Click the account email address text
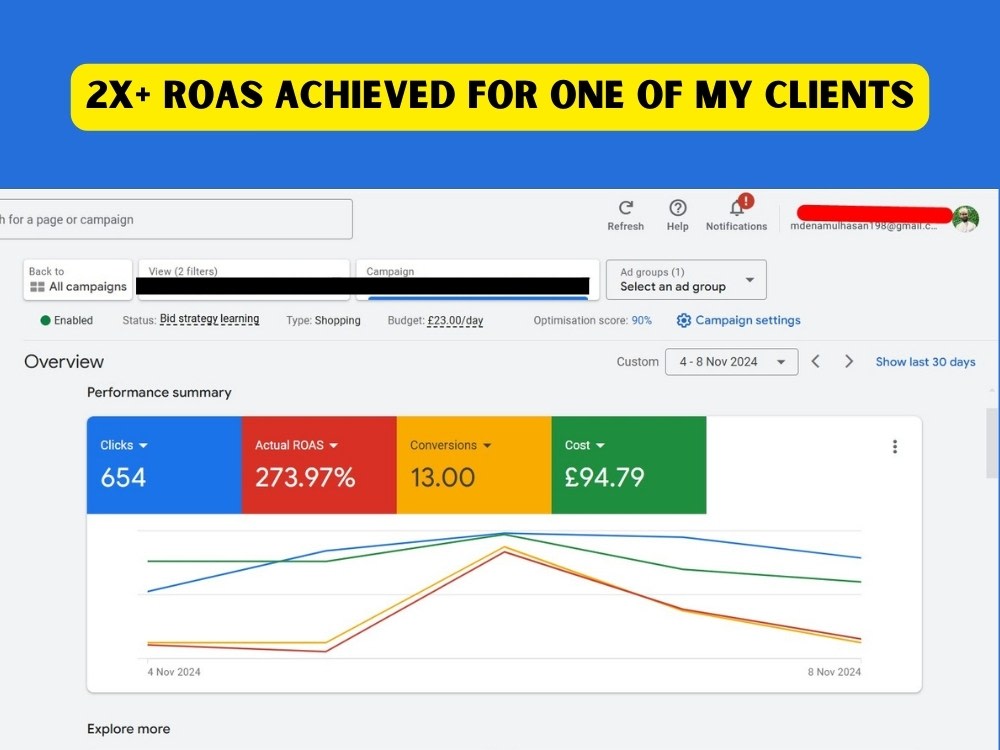The height and width of the screenshot is (750, 1000). click(864, 226)
